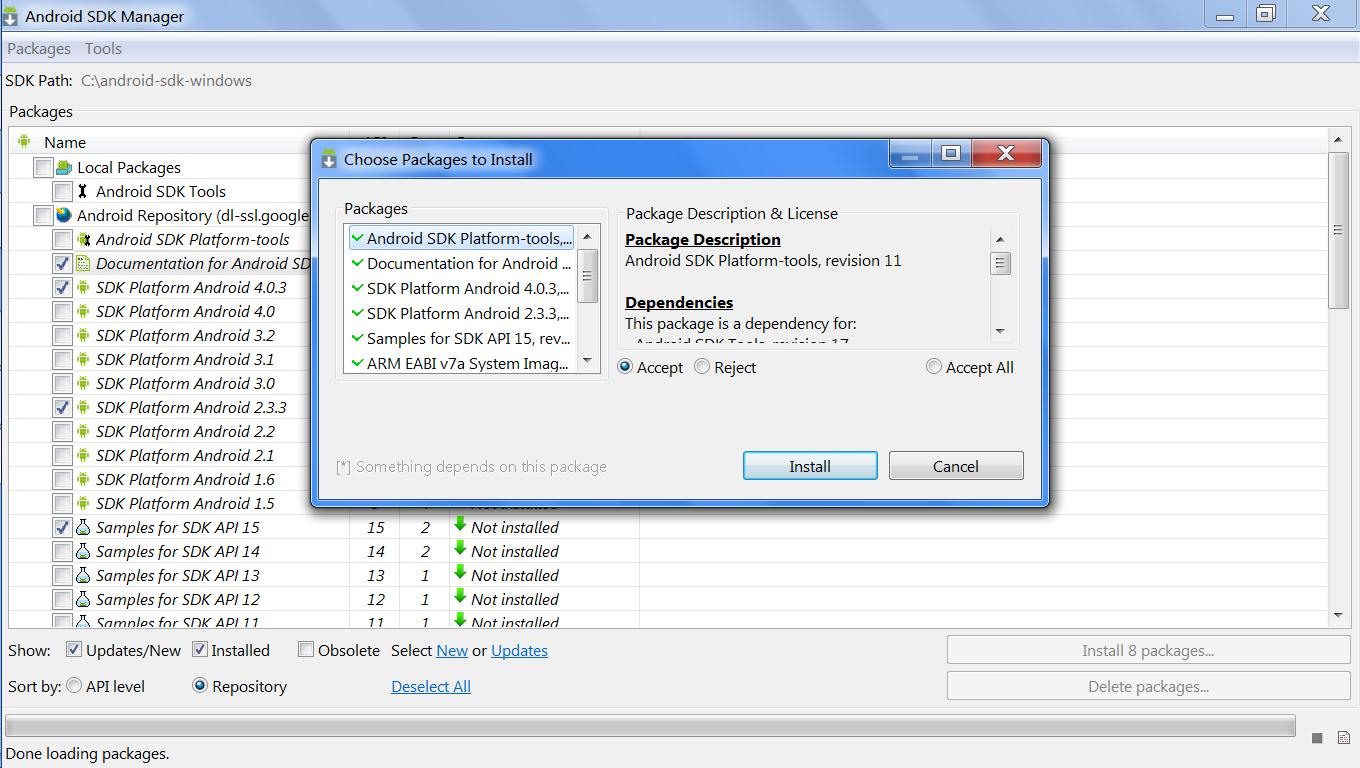Choose the Accept radio button
Viewport: 1360px width, 768px height.
click(x=626, y=367)
